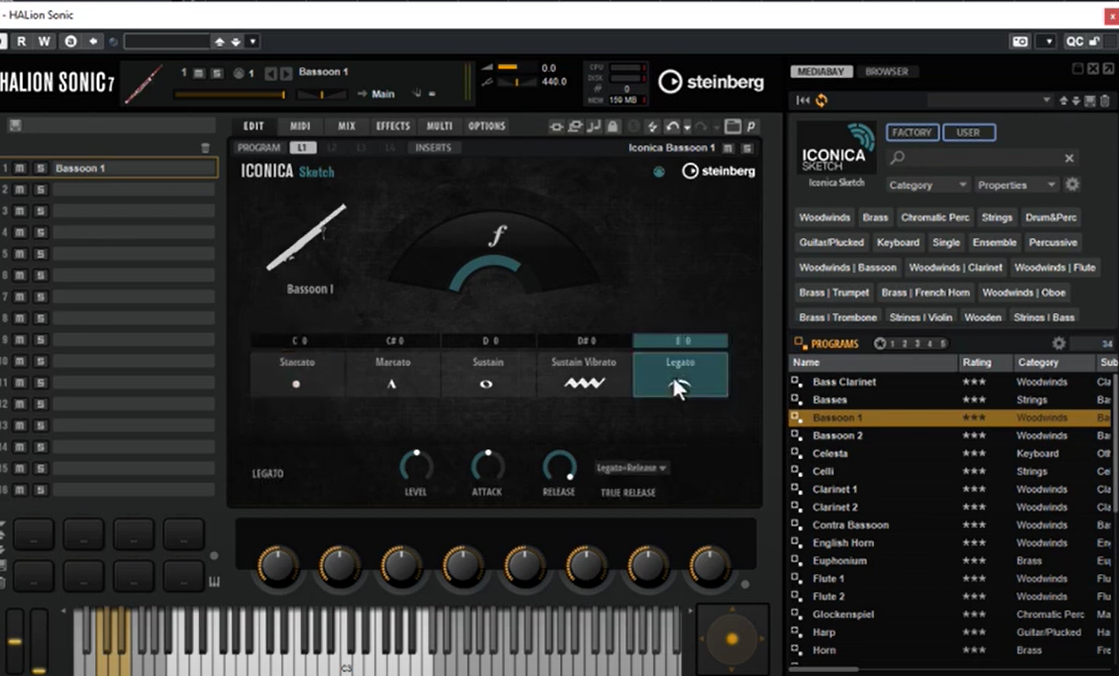
Task: Clear the MediaBay search with the X
Action: tap(1069, 158)
